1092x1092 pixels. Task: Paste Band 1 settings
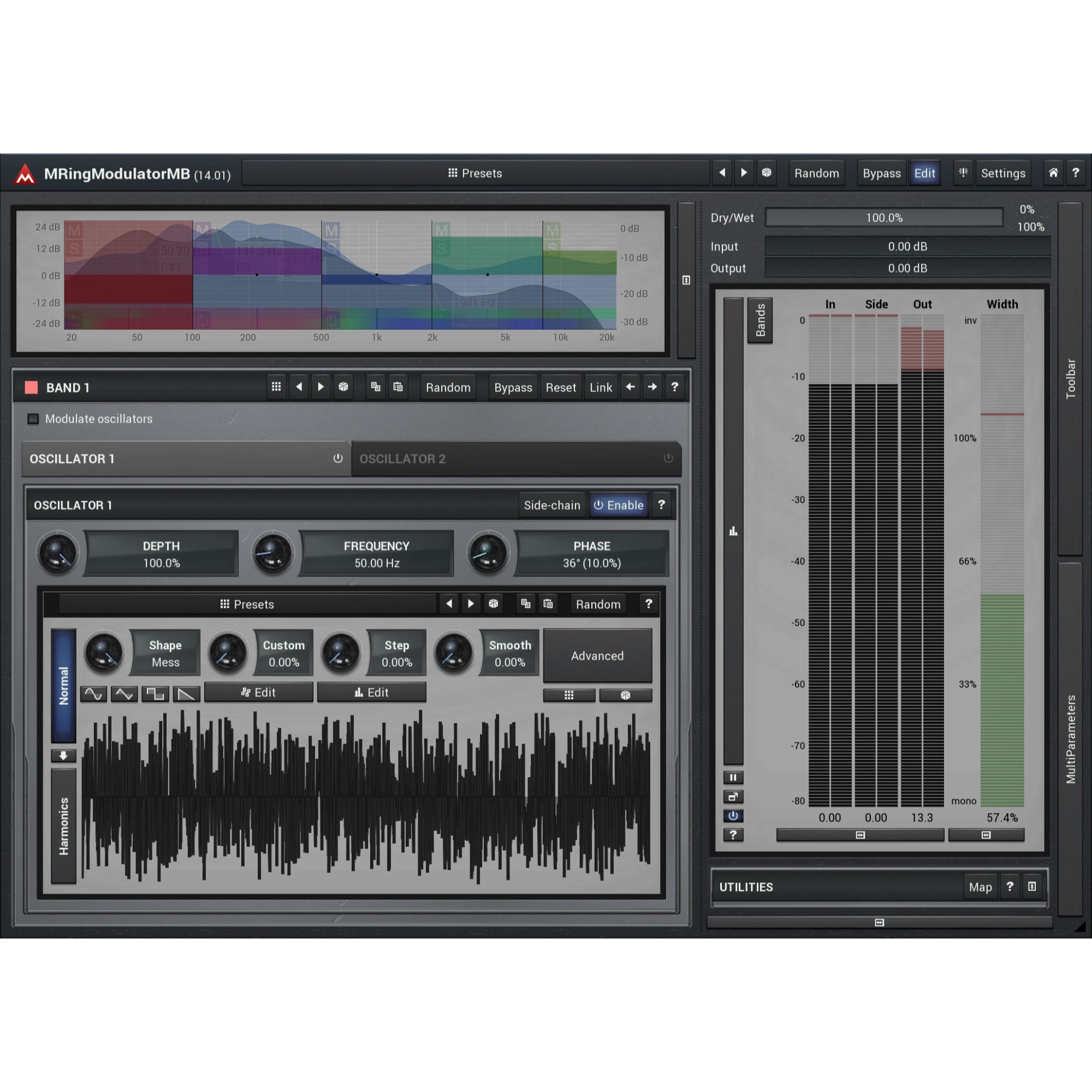click(x=398, y=387)
